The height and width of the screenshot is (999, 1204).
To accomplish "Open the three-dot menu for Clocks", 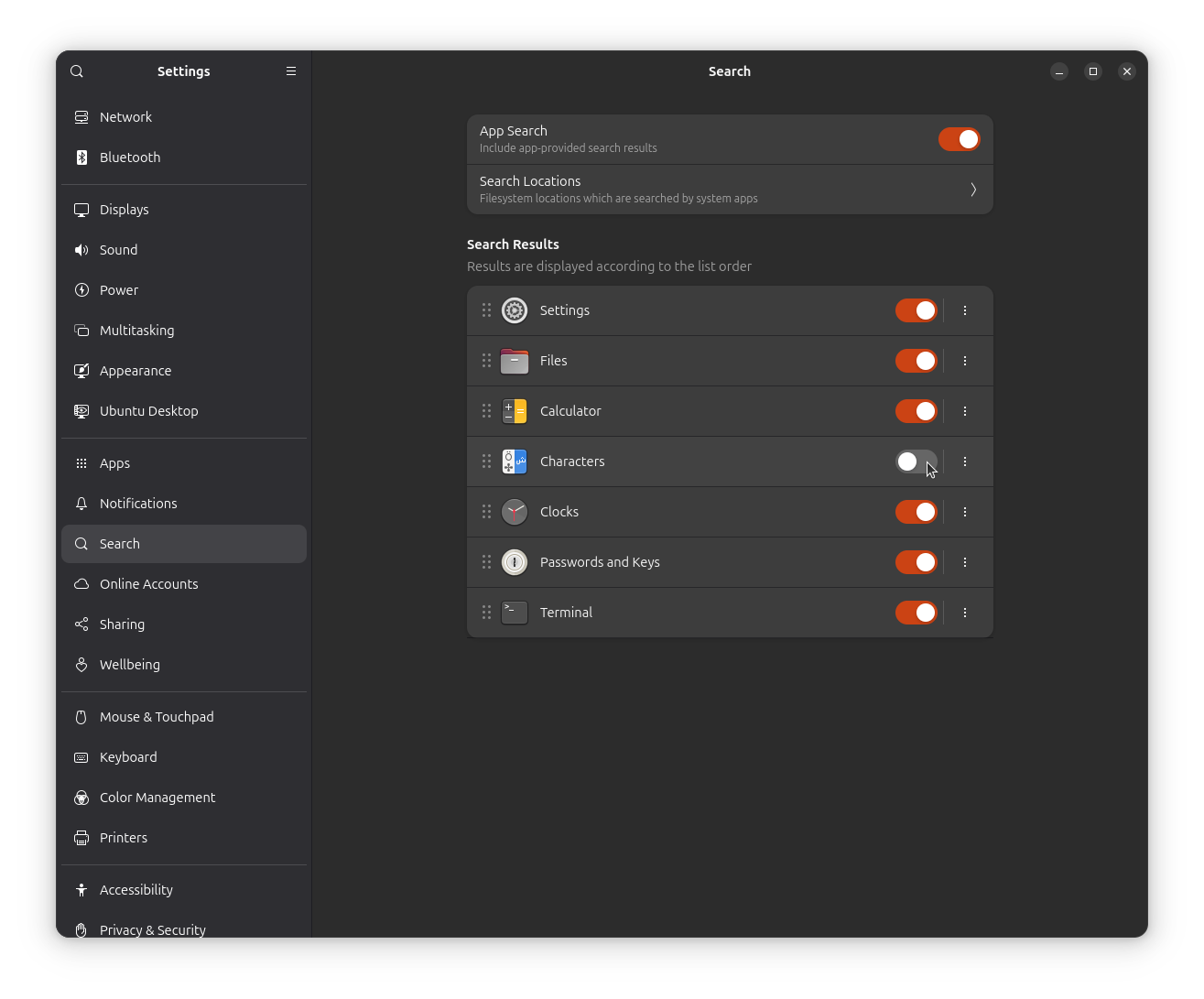I will (x=965, y=512).
